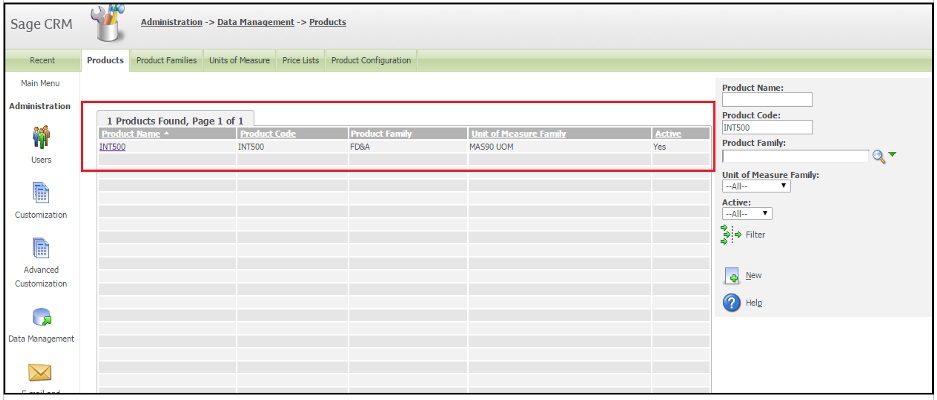The height and width of the screenshot is (400, 937).
Task: Click Main Menu in the sidebar
Action: point(41,83)
